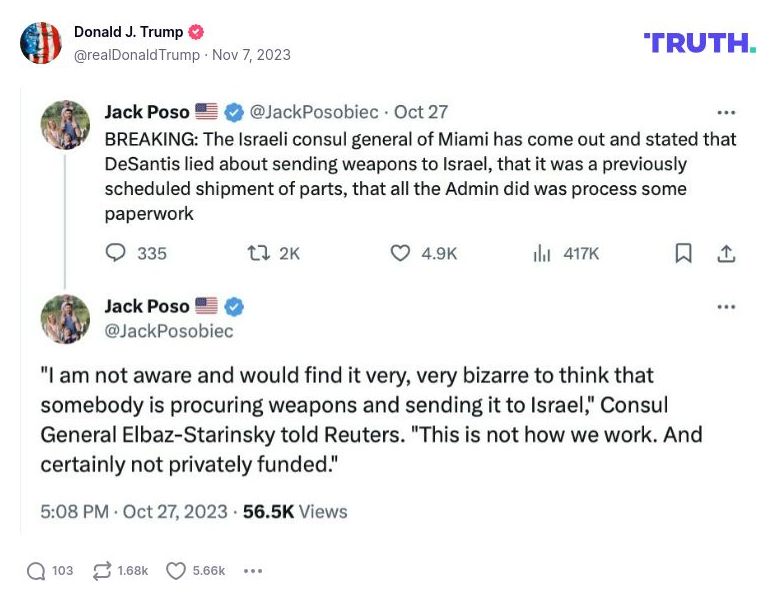Click the comment bubble icon with 335 replies
Viewport: 777px width, 601px height.
coord(116,253)
